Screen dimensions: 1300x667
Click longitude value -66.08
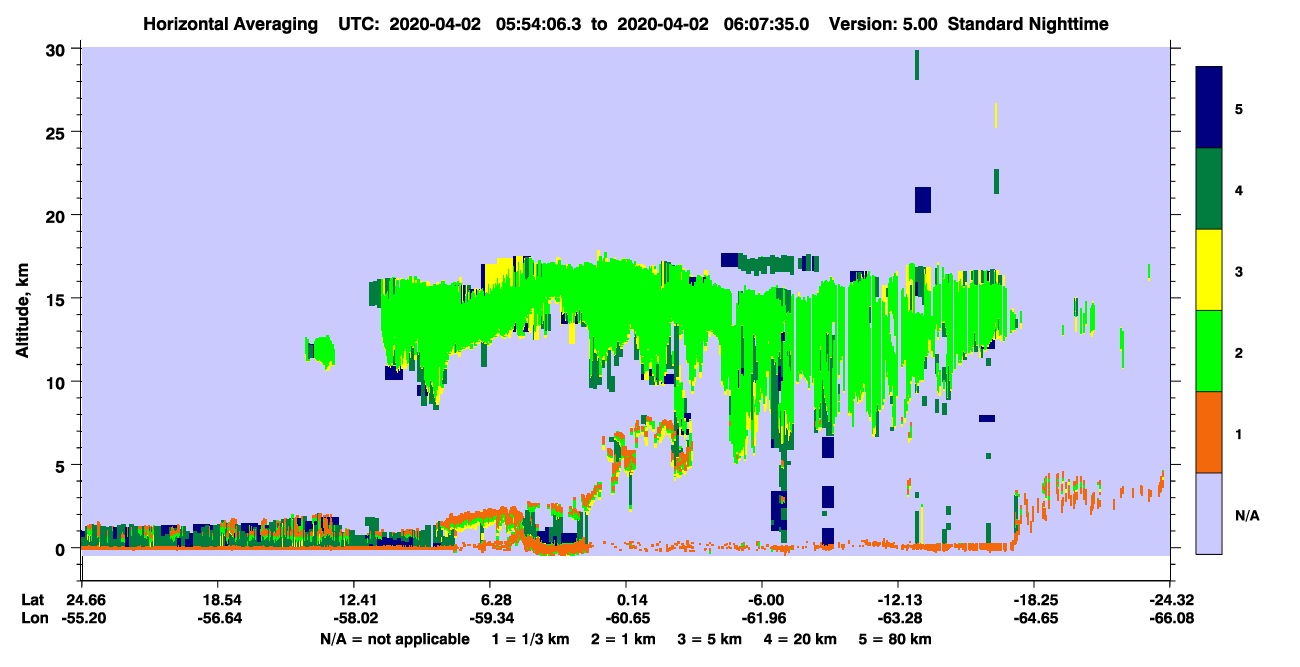(x=1170, y=618)
